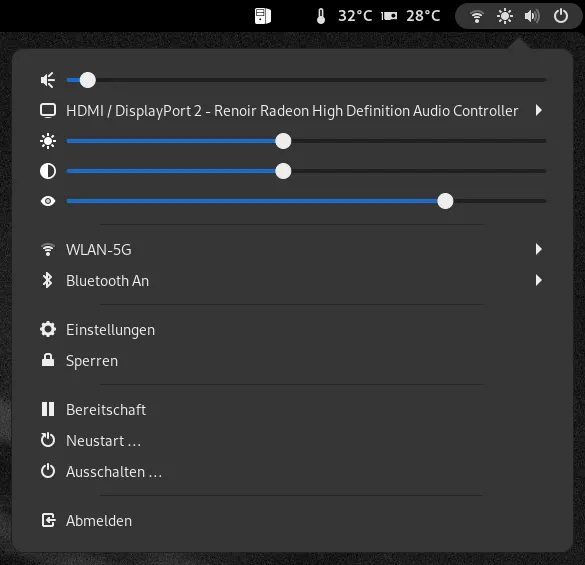Expand the WLAN-5G submenu arrow

click(x=538, y=249)
